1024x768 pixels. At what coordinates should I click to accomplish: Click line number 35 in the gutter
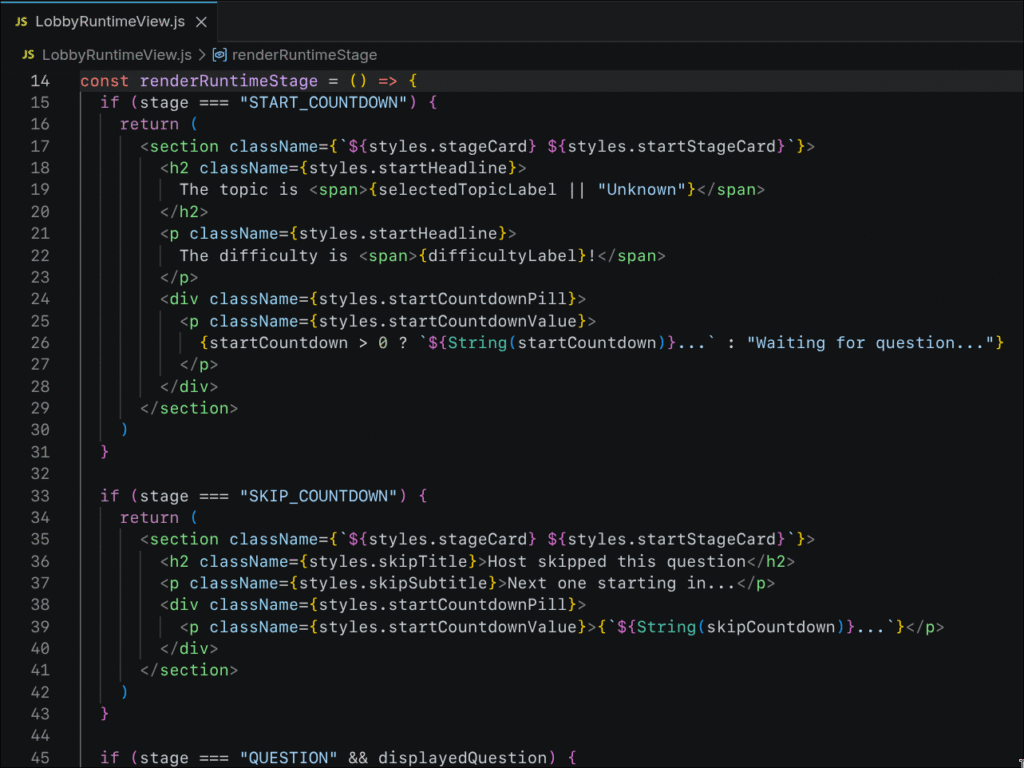(x=40, y=539)
